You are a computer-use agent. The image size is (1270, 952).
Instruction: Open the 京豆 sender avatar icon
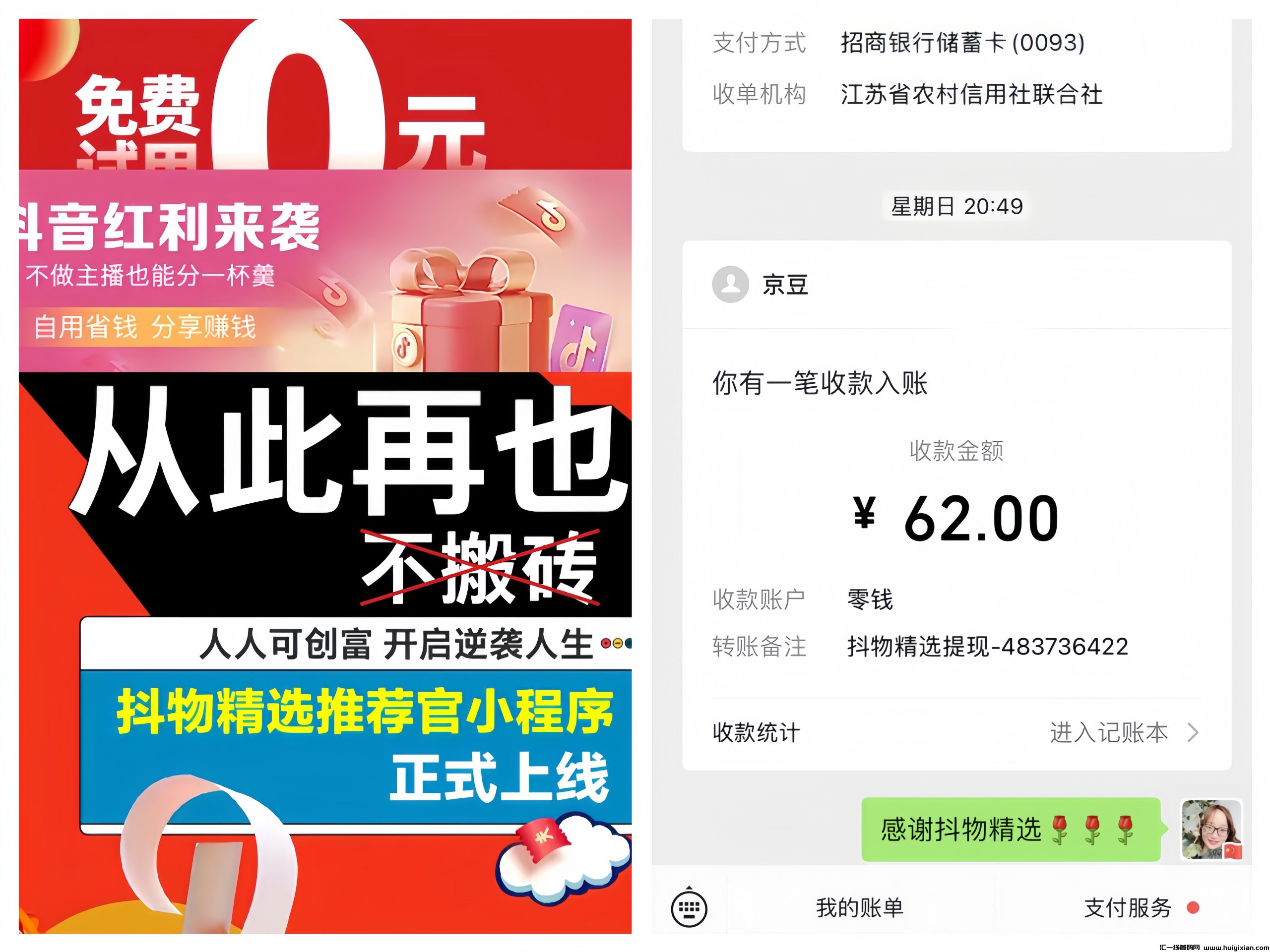[x=730, y=284]
